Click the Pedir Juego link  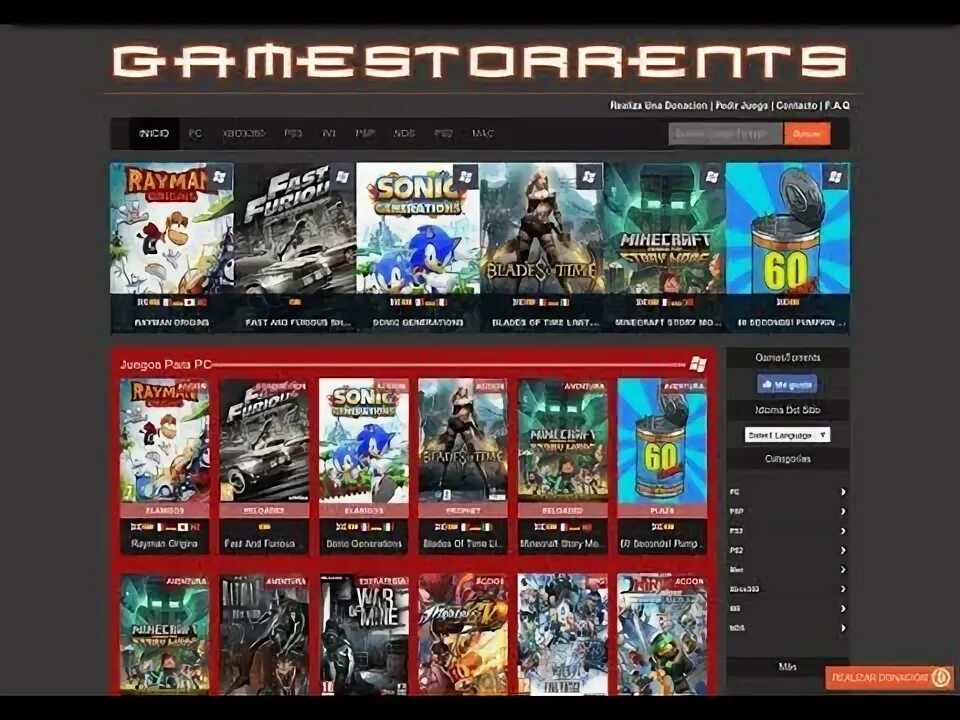[x=742, y=105]
